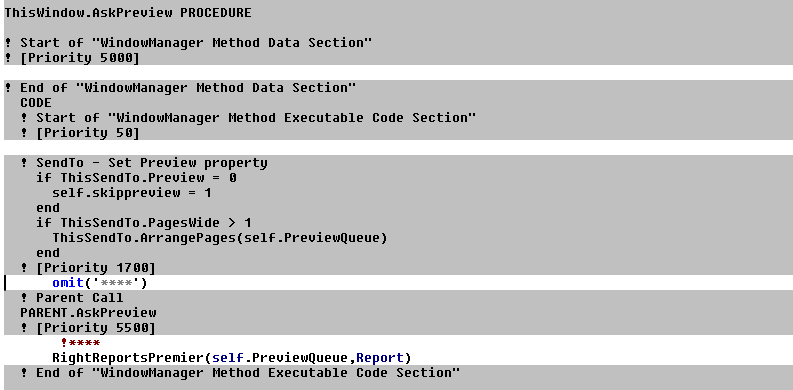
Task: Click the 'if ThisSendTo.PagesWide > 1' line
Action: 144,223
